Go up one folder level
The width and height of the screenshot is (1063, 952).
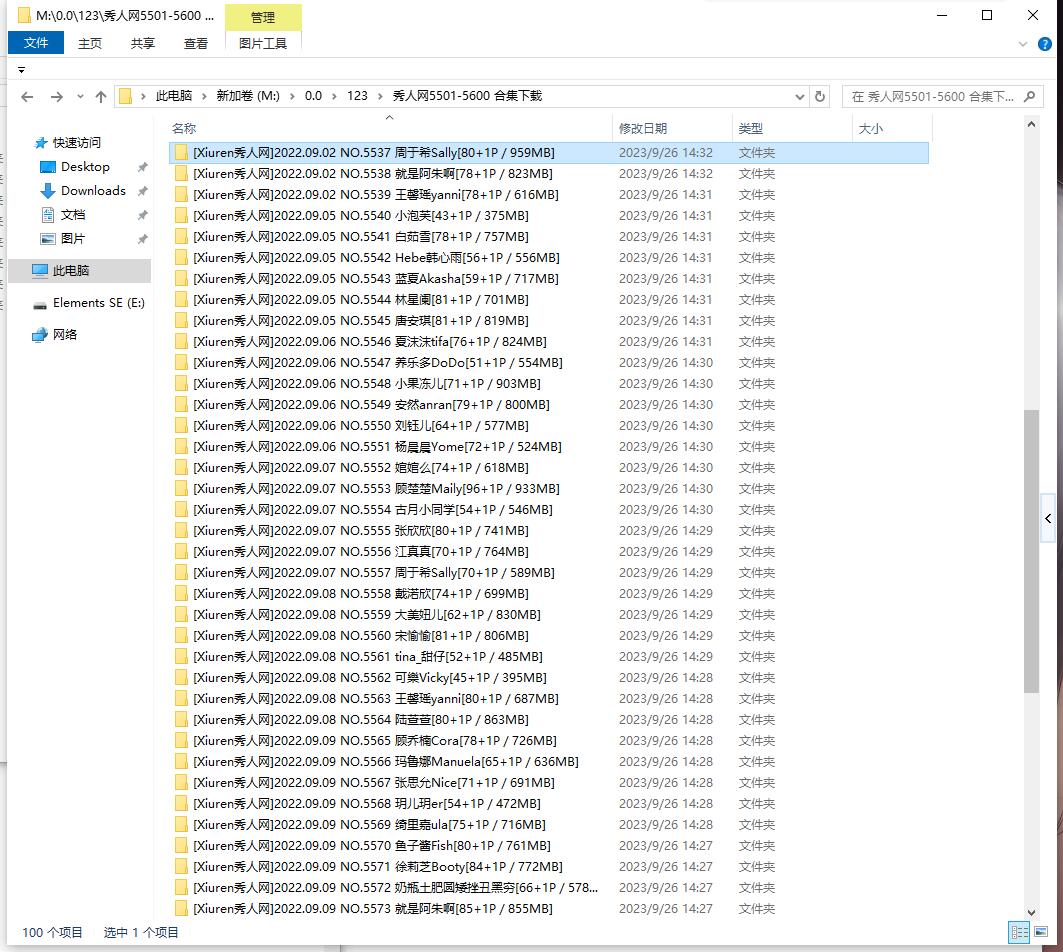(101, 97)
